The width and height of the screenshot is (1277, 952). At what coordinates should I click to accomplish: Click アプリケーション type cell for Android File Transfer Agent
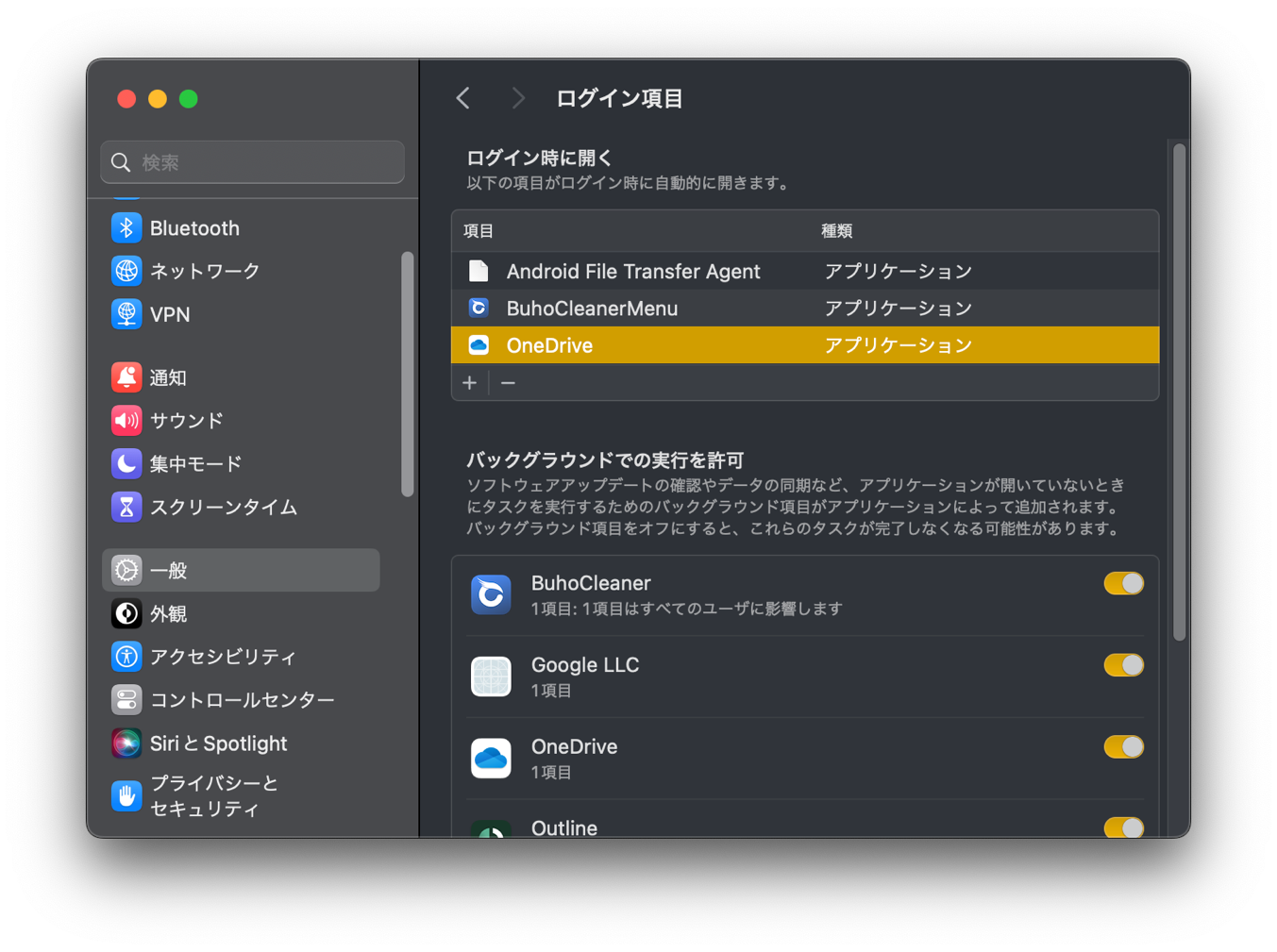(898, 272)
